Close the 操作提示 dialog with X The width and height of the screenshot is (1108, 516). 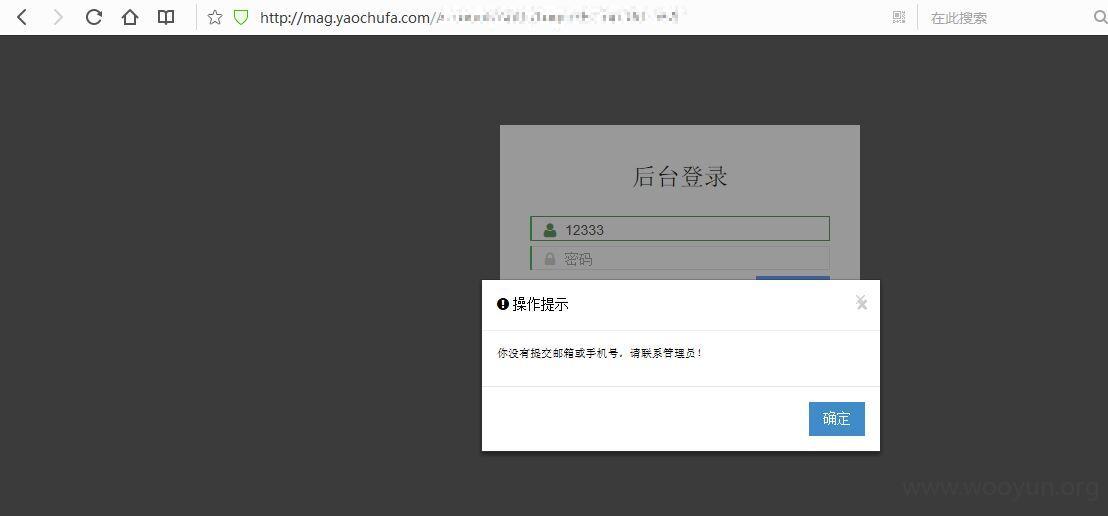click(861, 303)
